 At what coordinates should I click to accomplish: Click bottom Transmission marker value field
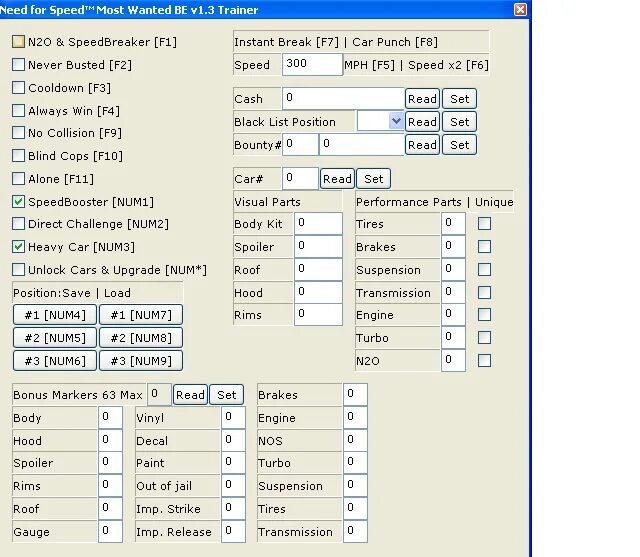[356, 531]
